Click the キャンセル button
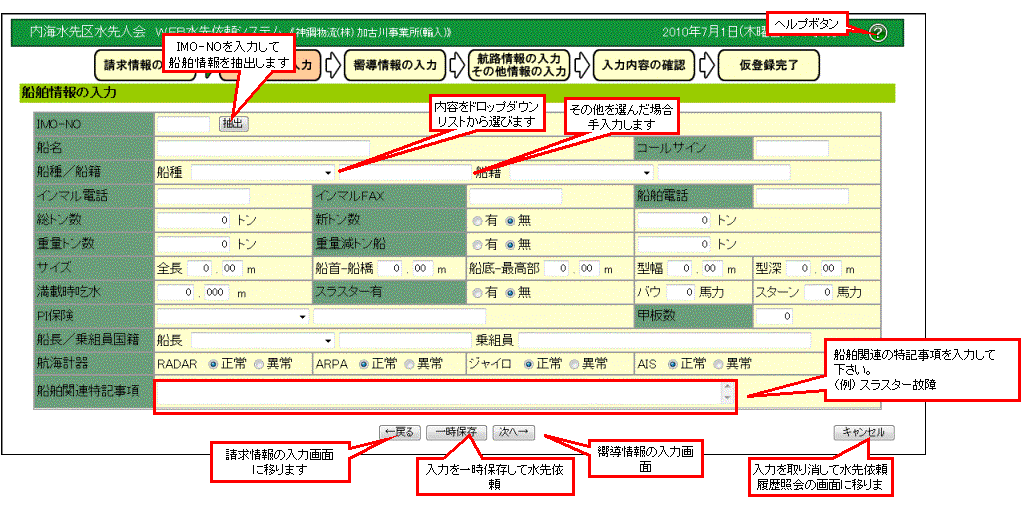 [x=863, y=432]
